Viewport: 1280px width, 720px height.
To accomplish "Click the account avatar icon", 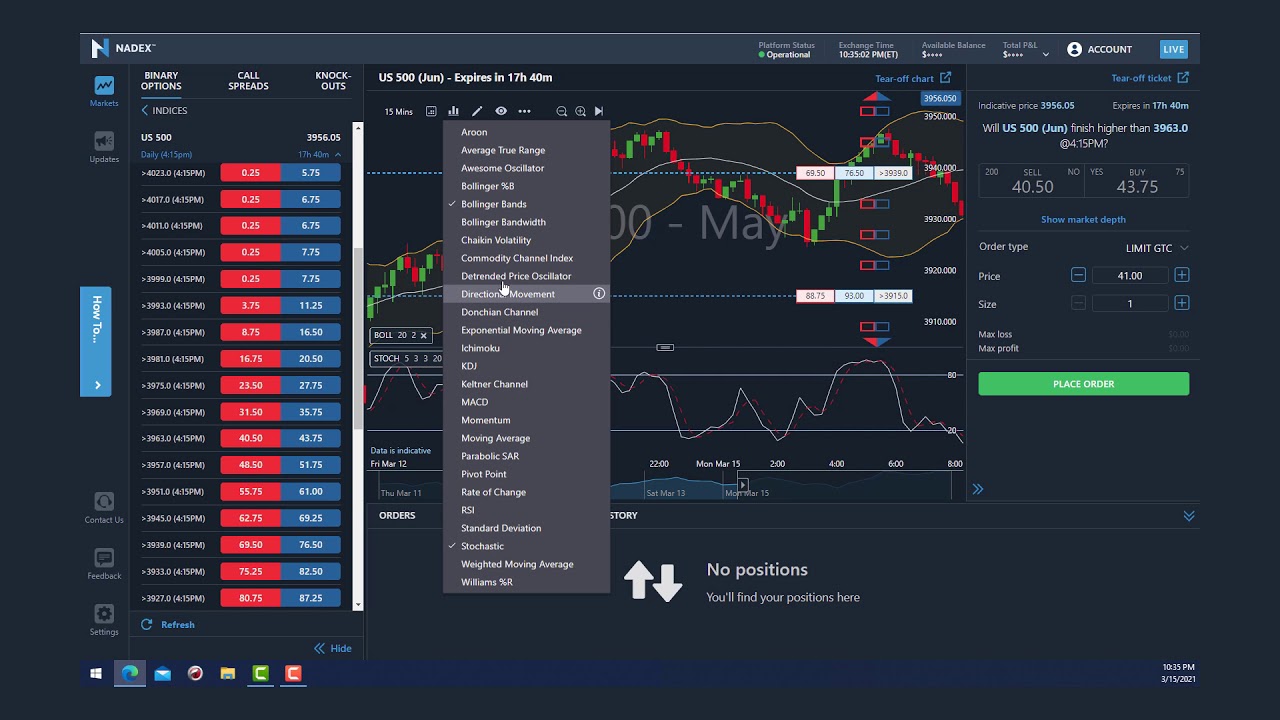I will click(x=1074, y=49).
